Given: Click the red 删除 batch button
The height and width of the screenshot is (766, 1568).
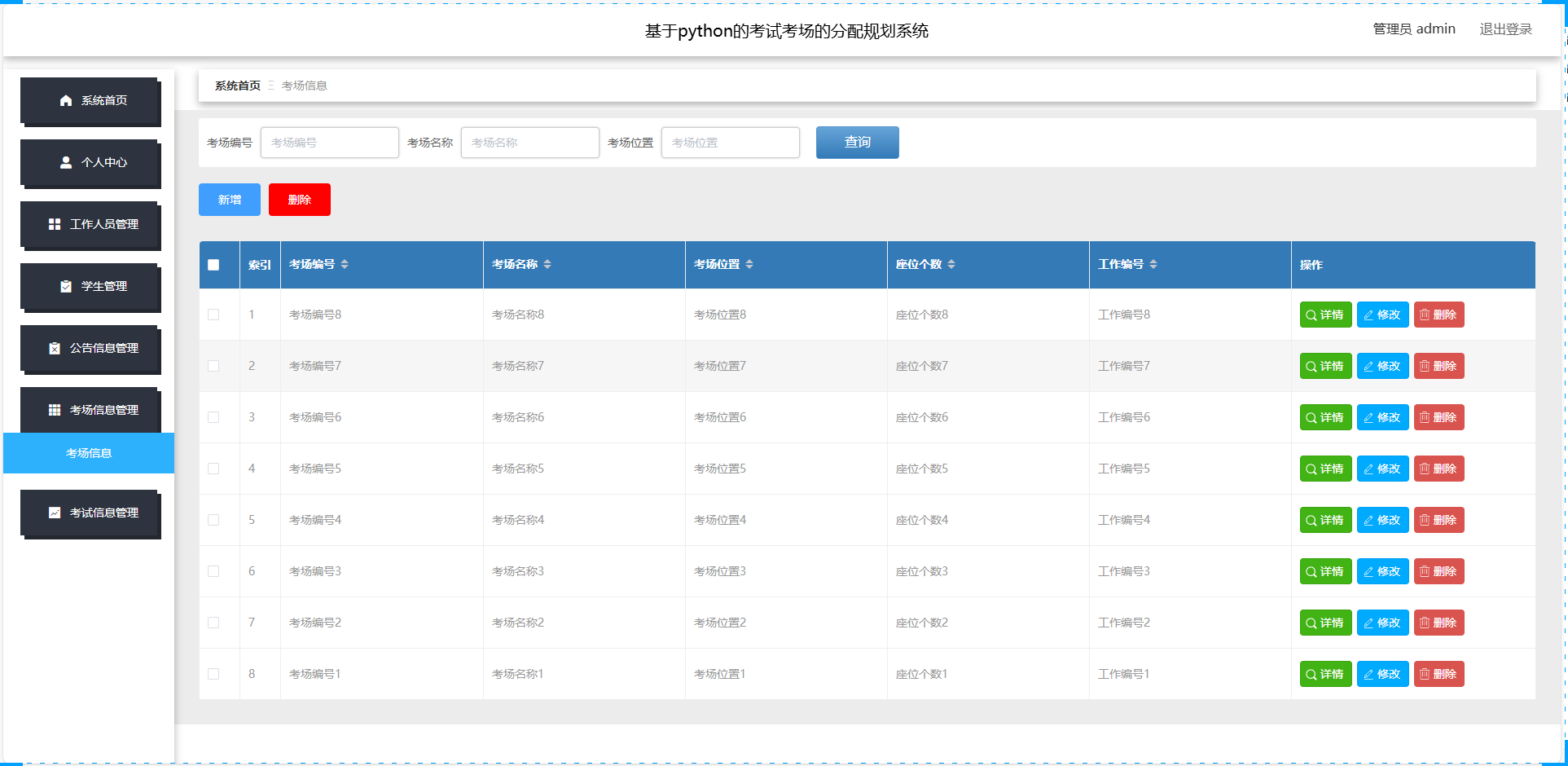Looking at the screenshot, I should point(300,200).
